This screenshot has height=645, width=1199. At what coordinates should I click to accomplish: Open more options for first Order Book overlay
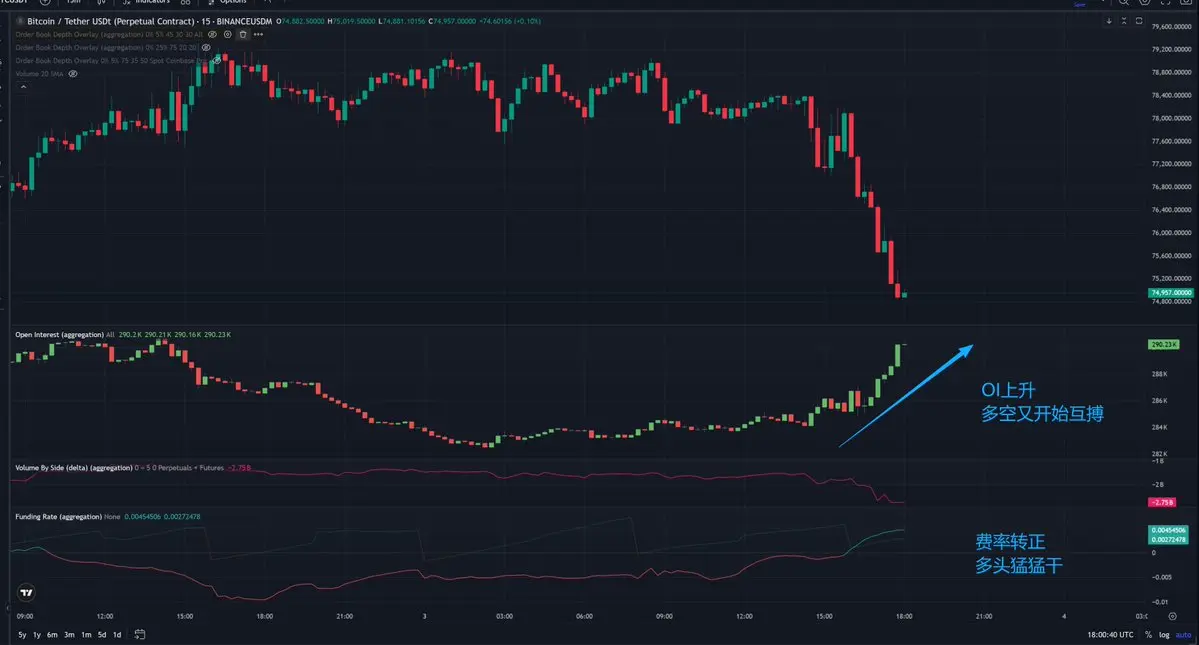click(258, 34)
